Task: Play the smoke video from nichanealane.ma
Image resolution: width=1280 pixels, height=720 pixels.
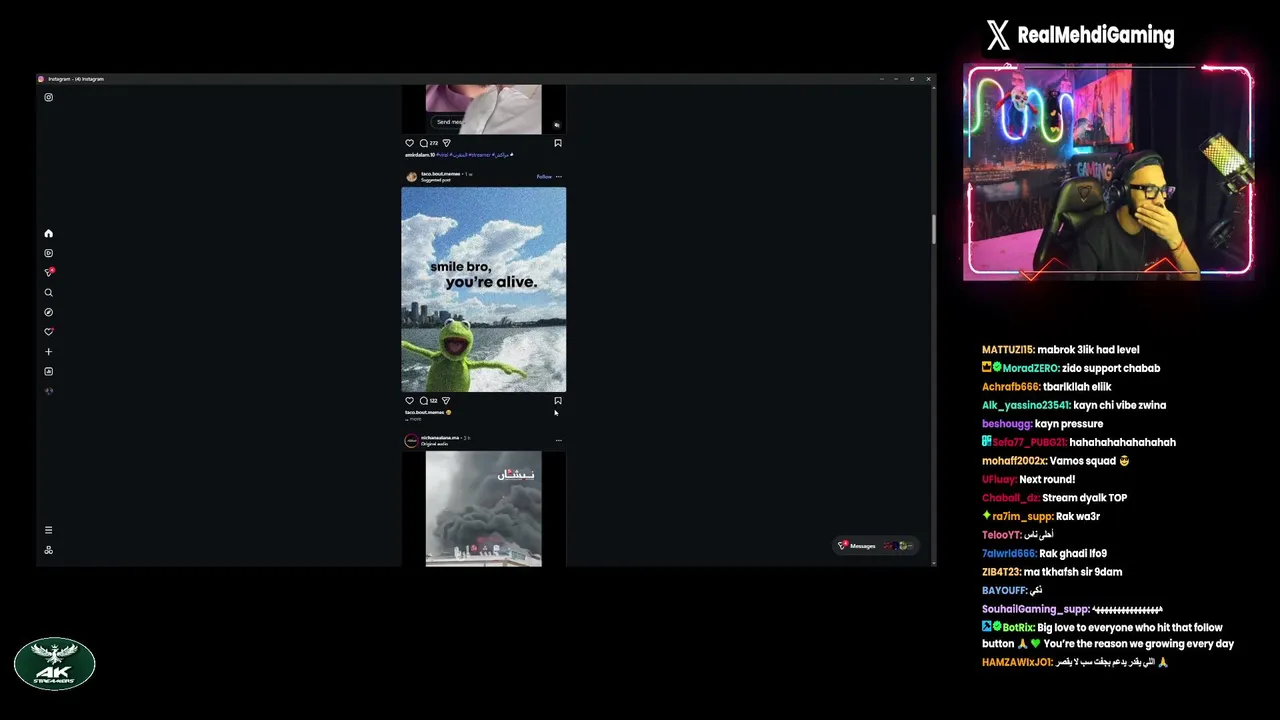Action: [483, 509]
